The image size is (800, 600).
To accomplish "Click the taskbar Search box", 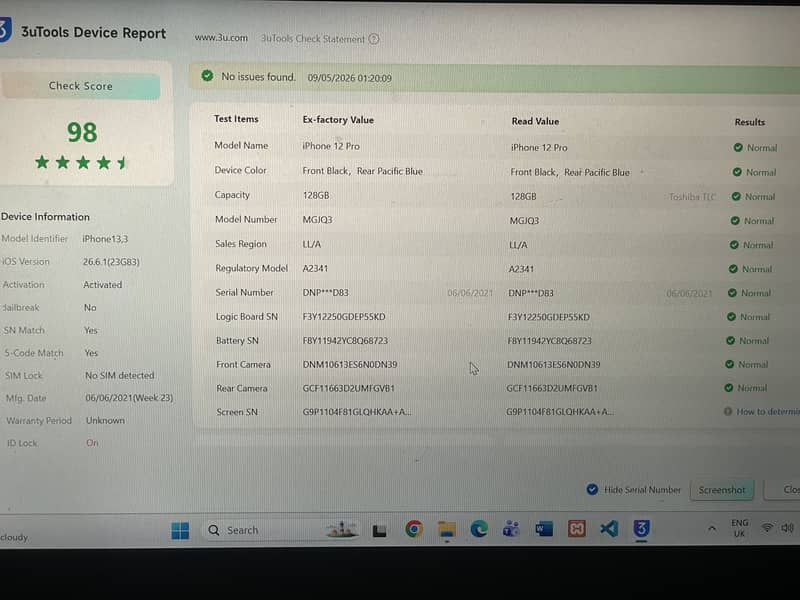I will tap(281, 530).
